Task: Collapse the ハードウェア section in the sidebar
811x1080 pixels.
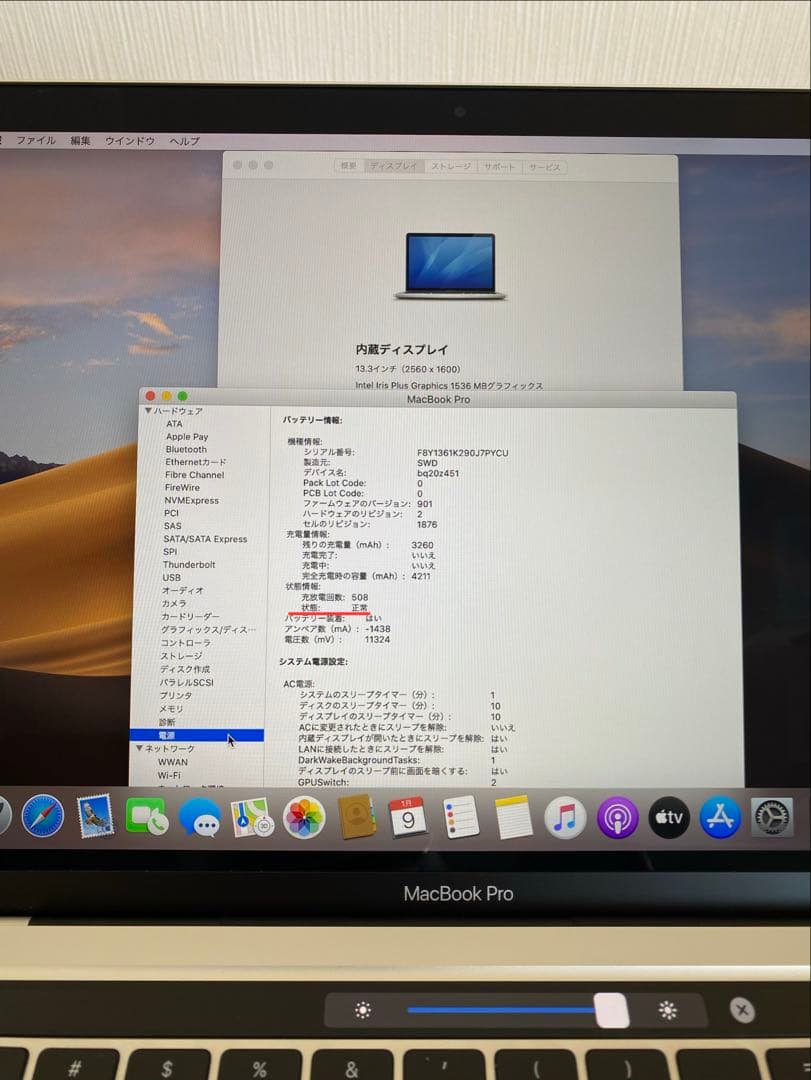Action: (146, 411)
